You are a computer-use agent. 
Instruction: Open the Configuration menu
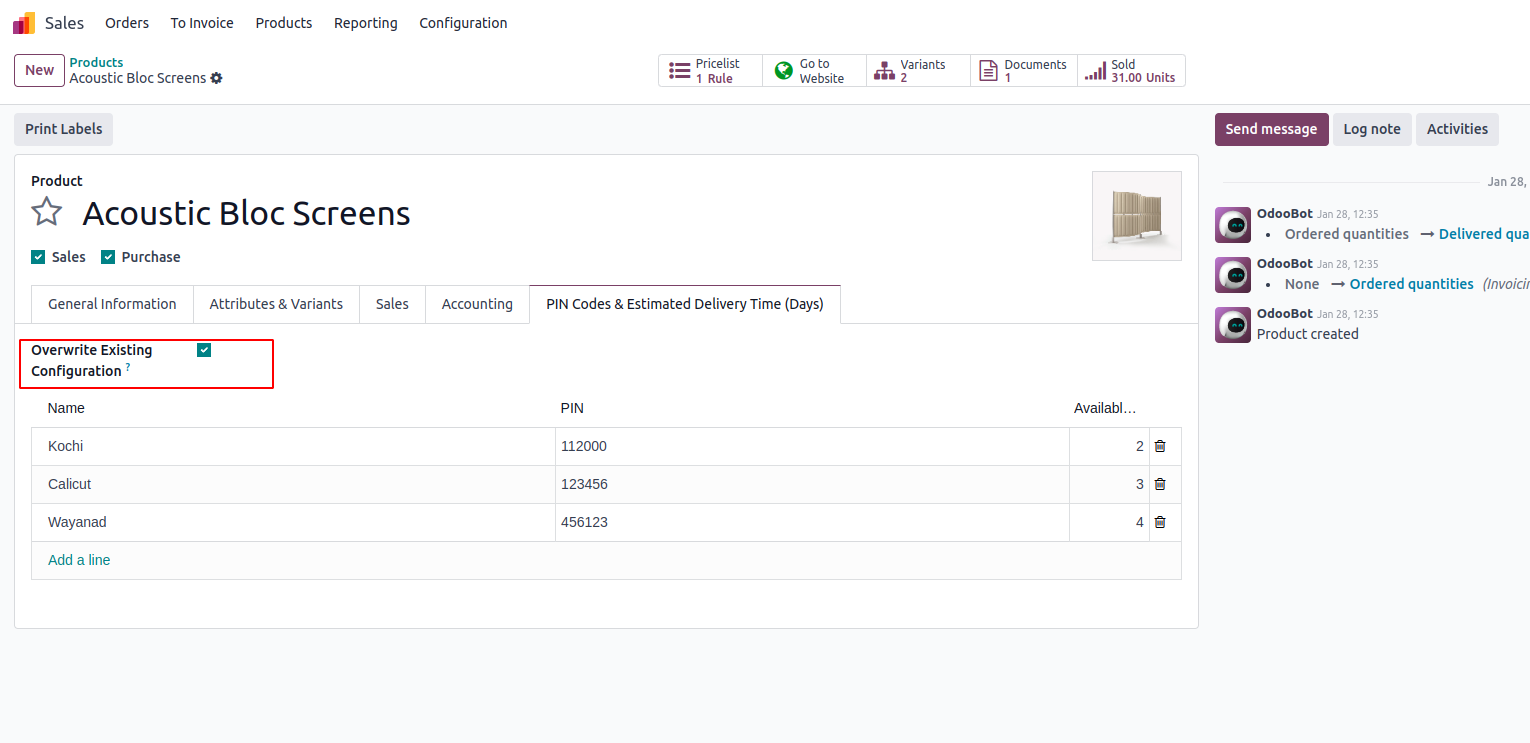click(x=463, y=23)
